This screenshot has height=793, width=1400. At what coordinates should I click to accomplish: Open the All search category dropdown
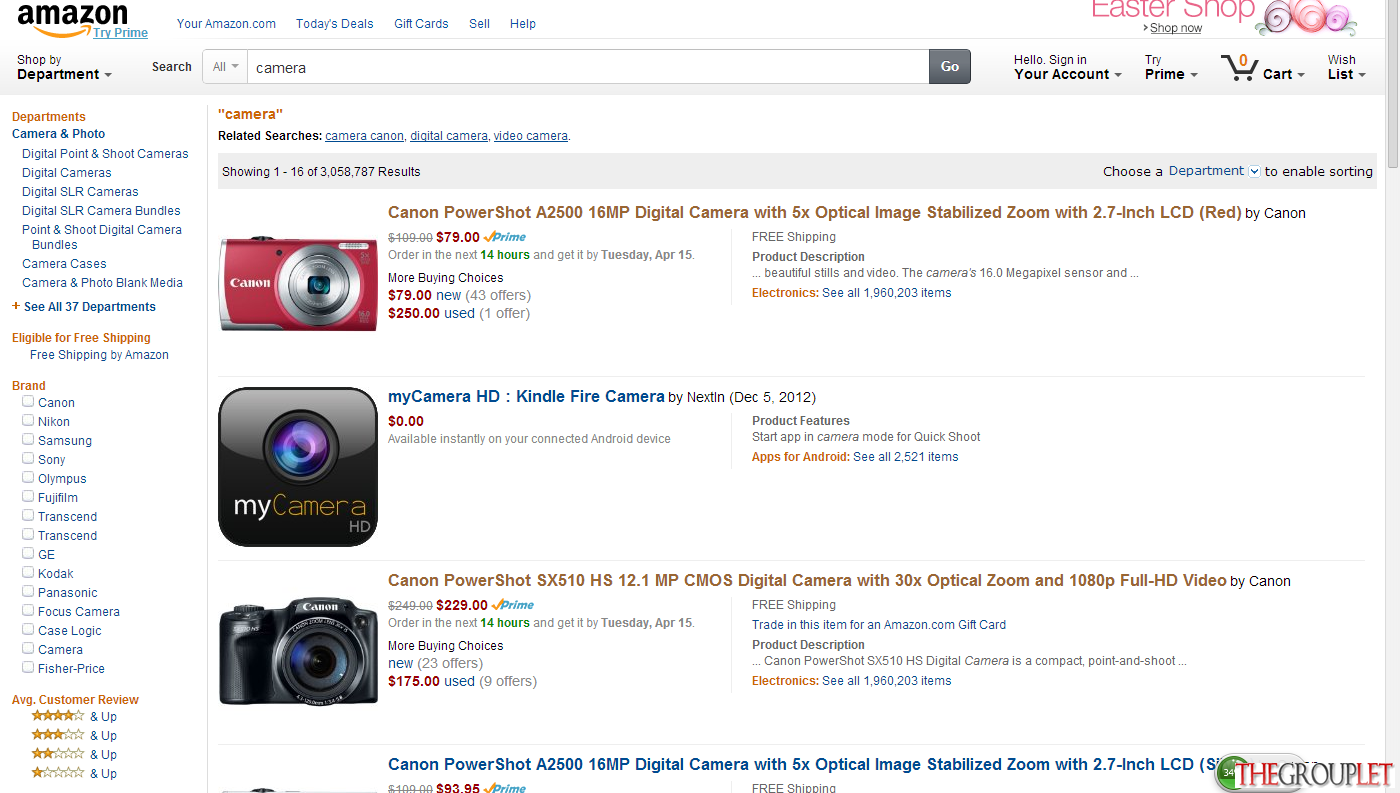(x=225, y=67)
